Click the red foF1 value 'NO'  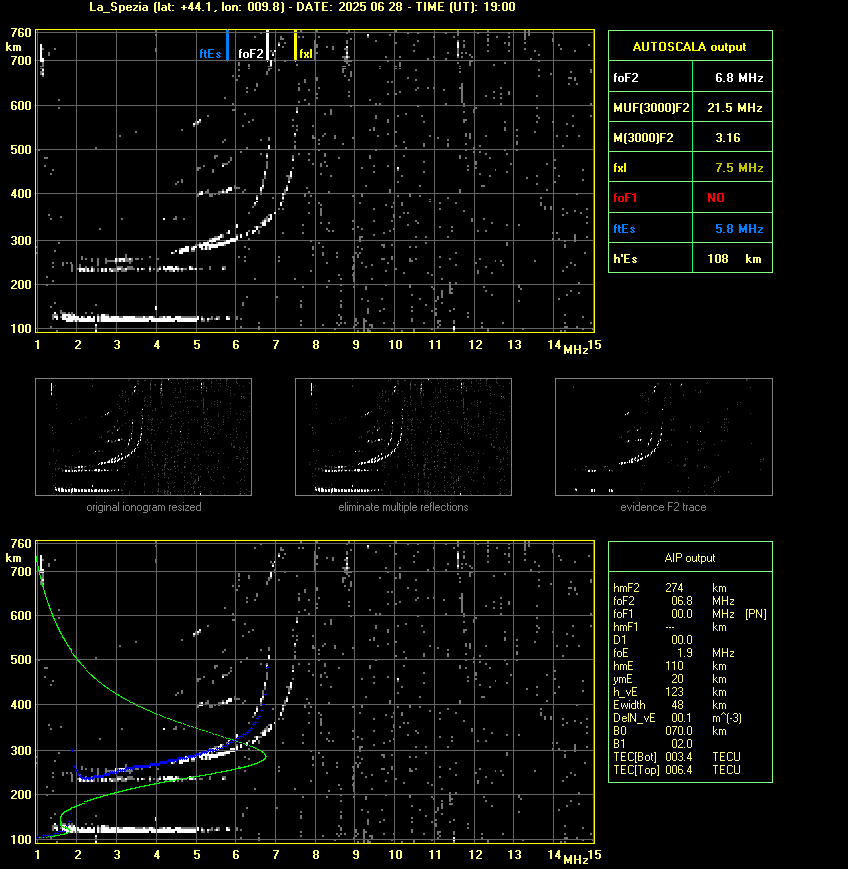(x=716, y=198)
